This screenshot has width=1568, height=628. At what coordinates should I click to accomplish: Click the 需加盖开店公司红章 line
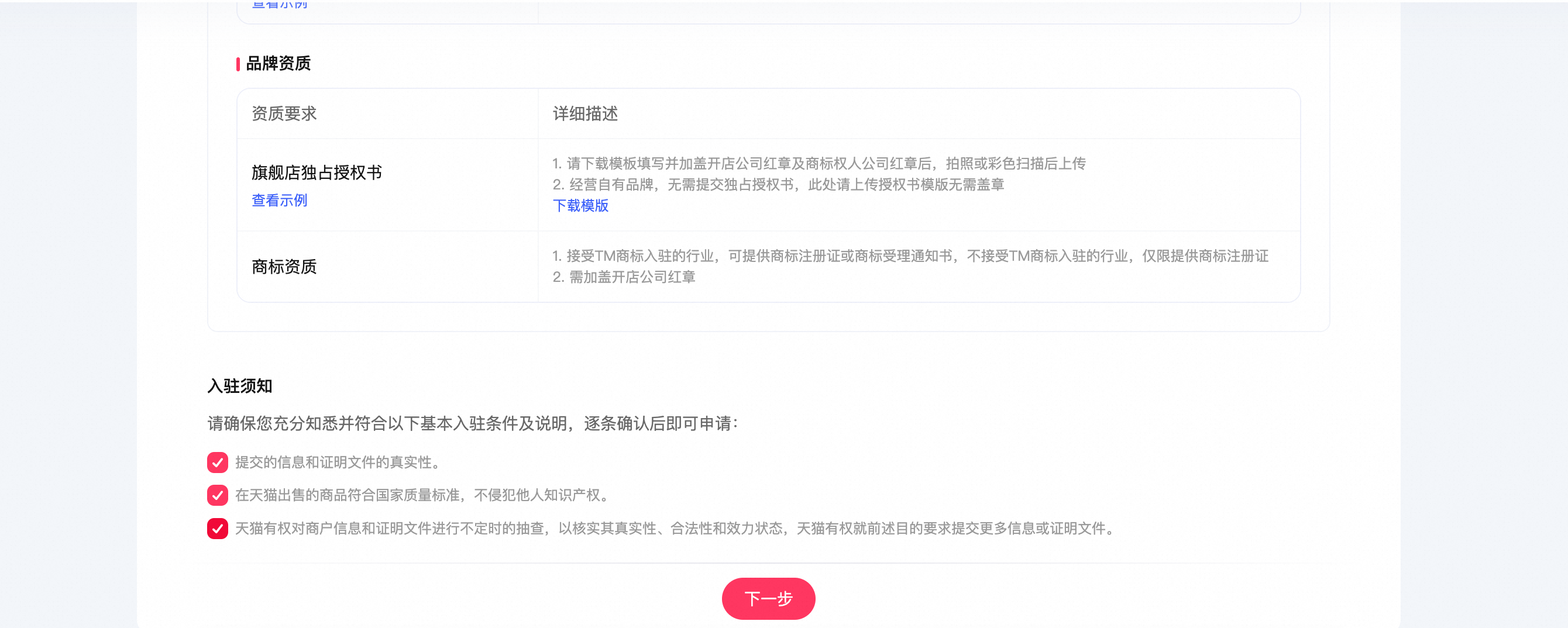point(624,277)
